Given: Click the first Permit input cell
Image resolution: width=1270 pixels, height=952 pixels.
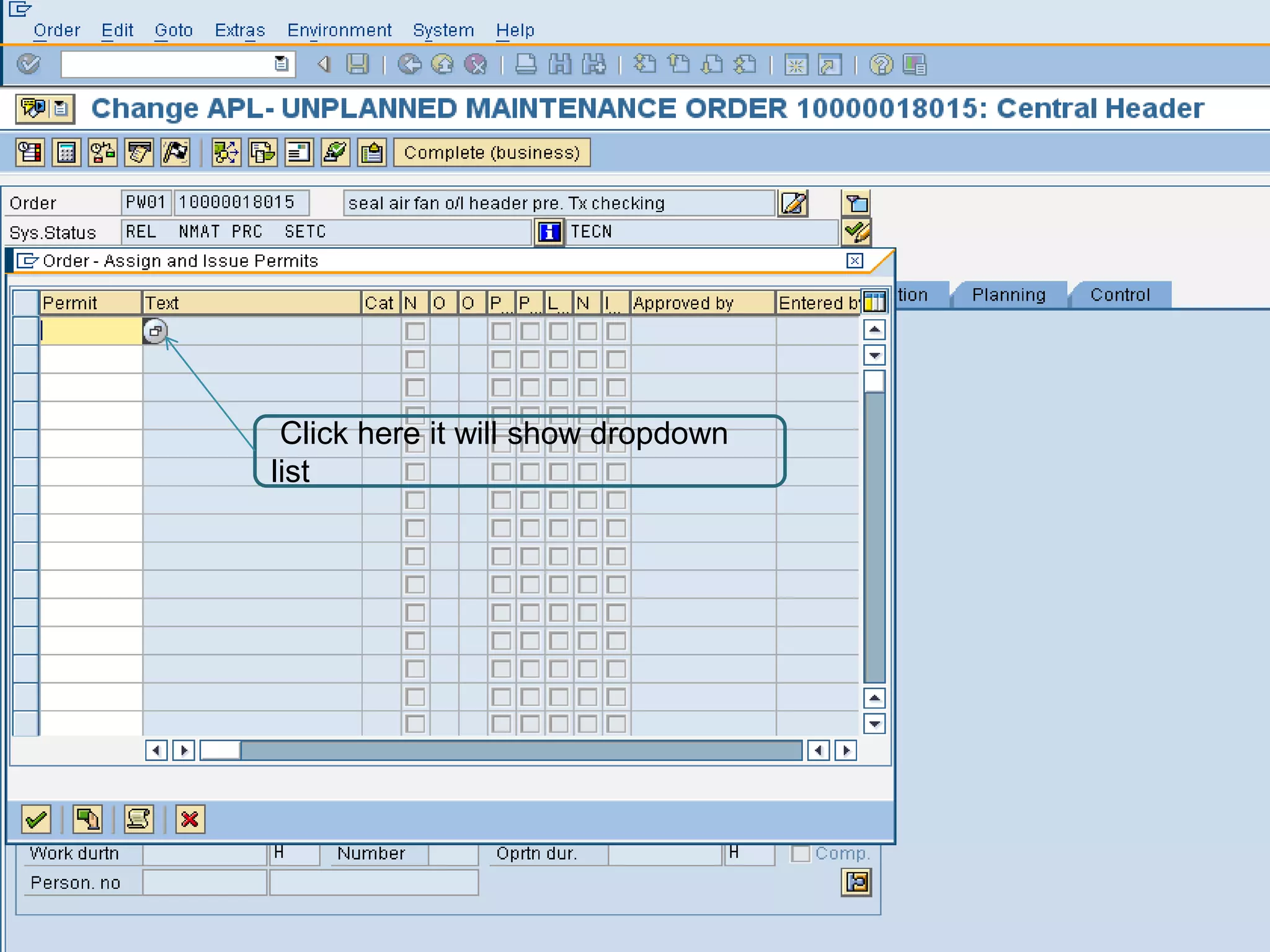Looking at the screenshot, I should pos(91,331).
